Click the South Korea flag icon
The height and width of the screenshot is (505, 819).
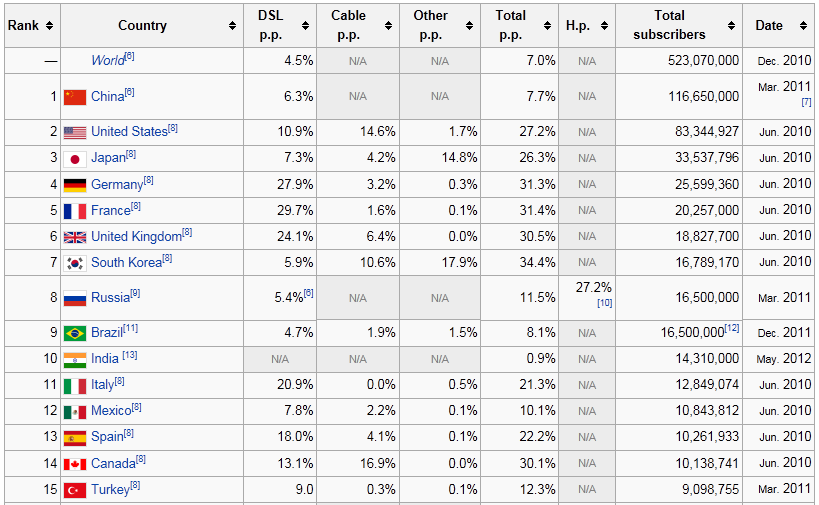[x=75, y=262]
